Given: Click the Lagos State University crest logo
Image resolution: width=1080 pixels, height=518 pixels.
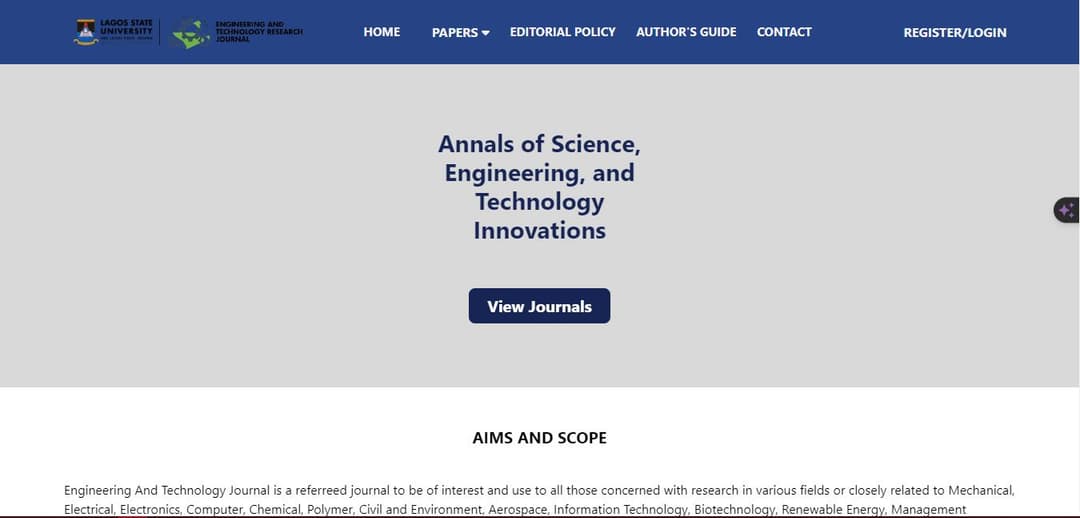Looking at the screenshot, I should coord(85,32).
